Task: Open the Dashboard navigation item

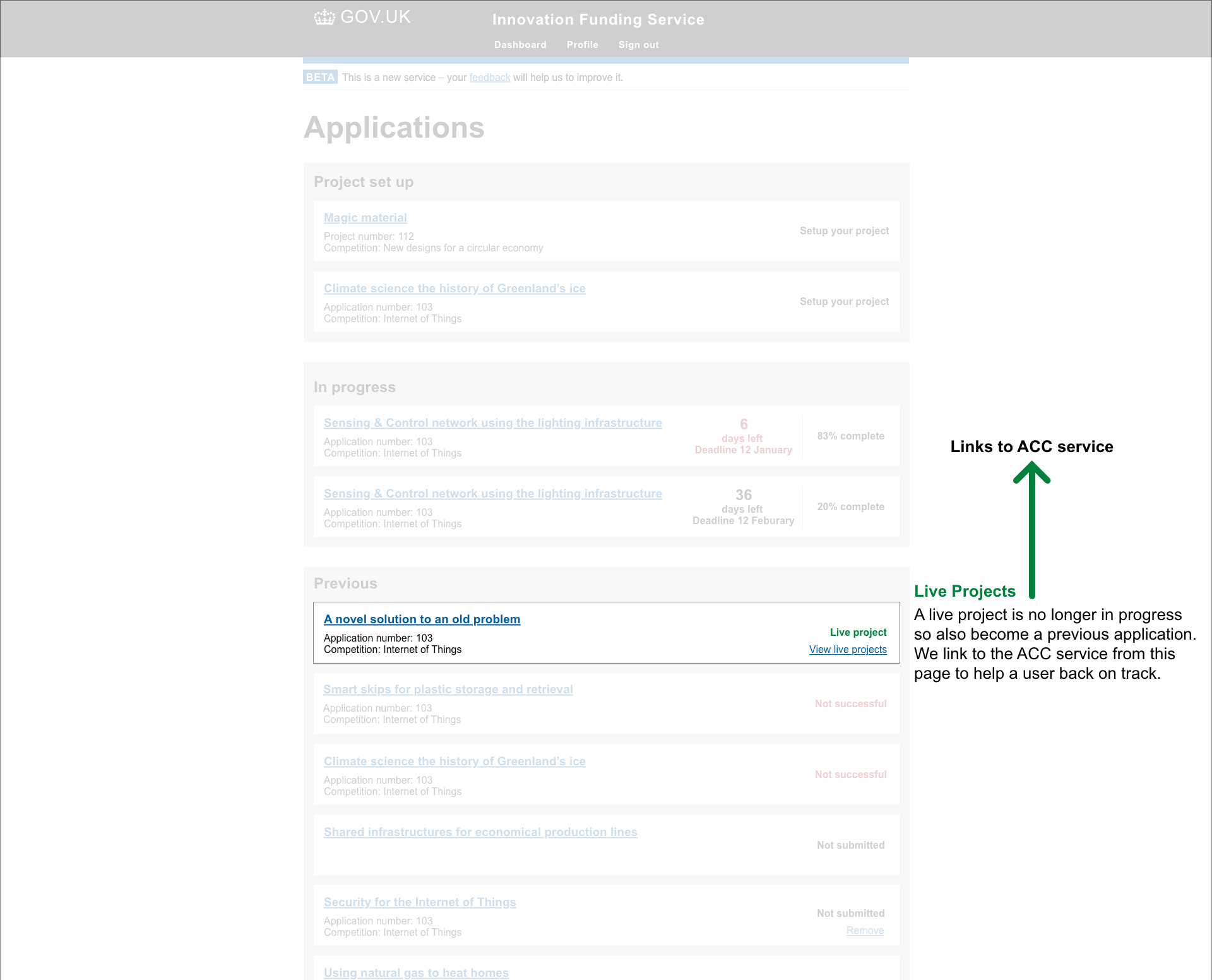Action: coord(520,45)
